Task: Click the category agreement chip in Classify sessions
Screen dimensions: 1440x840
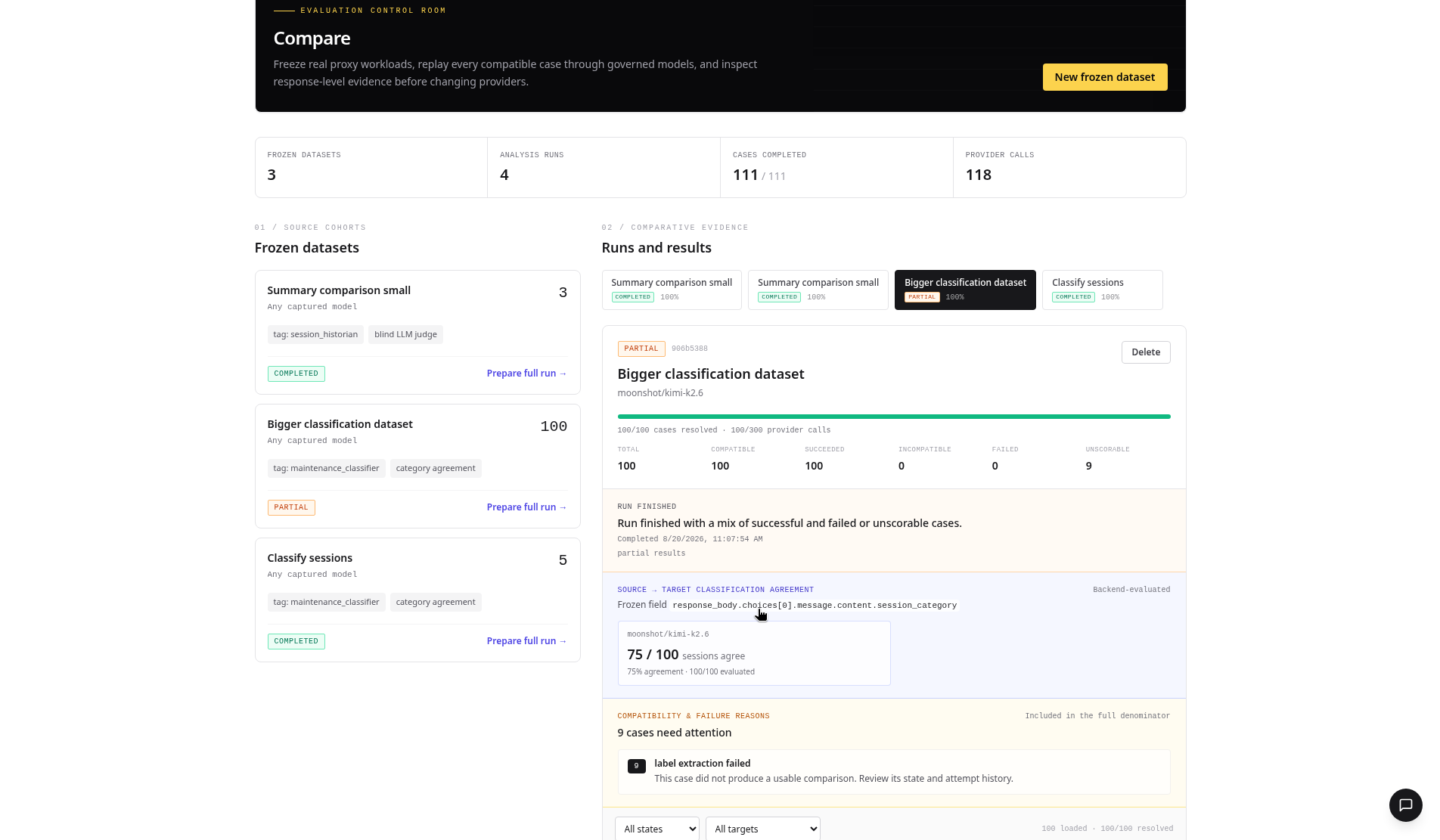Action: pos(436,602)
